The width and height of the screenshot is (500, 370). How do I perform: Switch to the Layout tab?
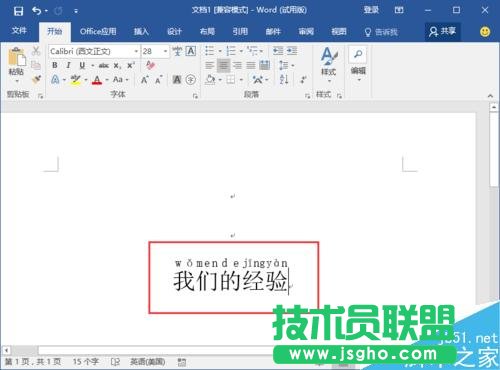coord(207,32)
